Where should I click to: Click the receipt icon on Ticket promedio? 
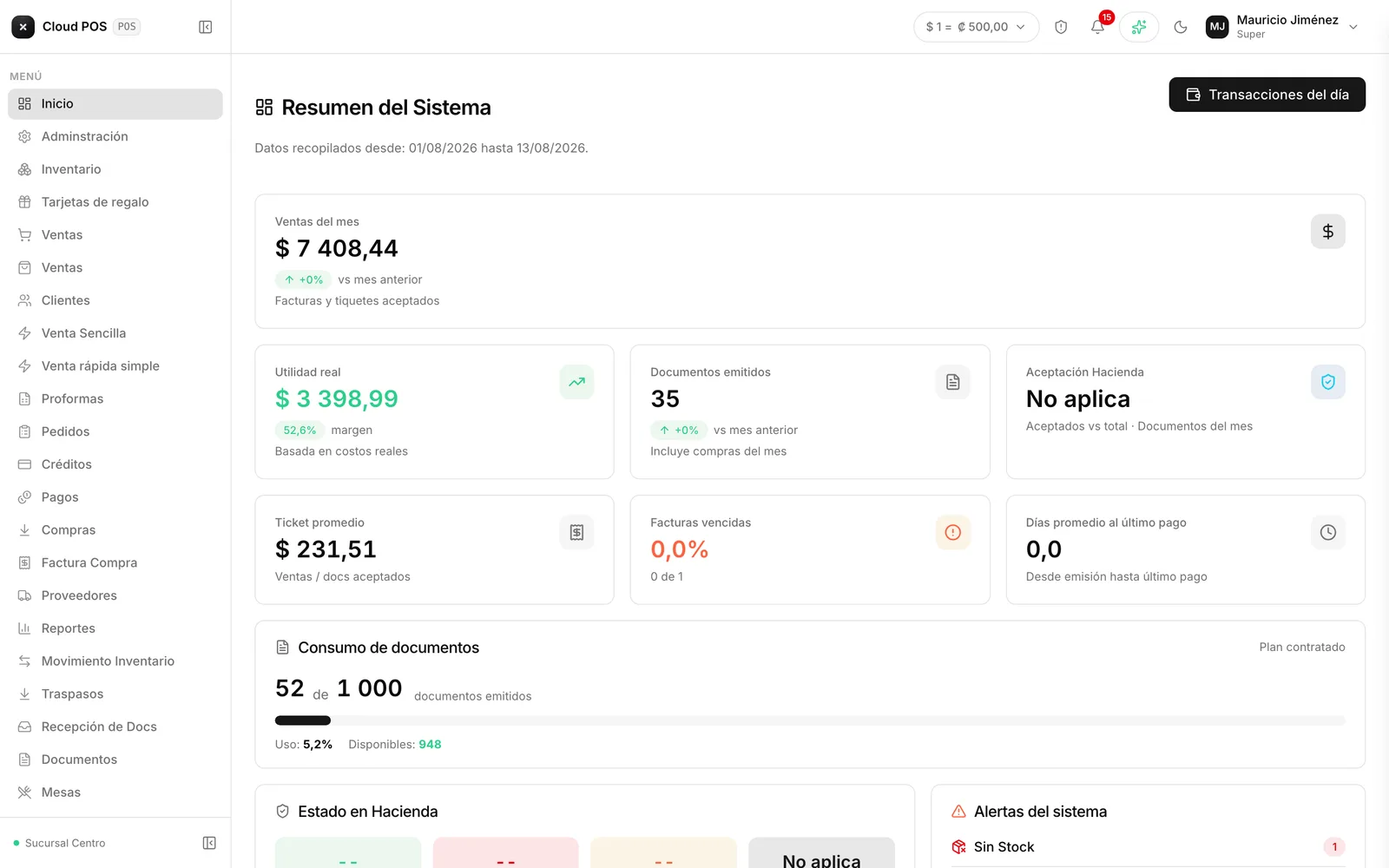click(576, 533)
